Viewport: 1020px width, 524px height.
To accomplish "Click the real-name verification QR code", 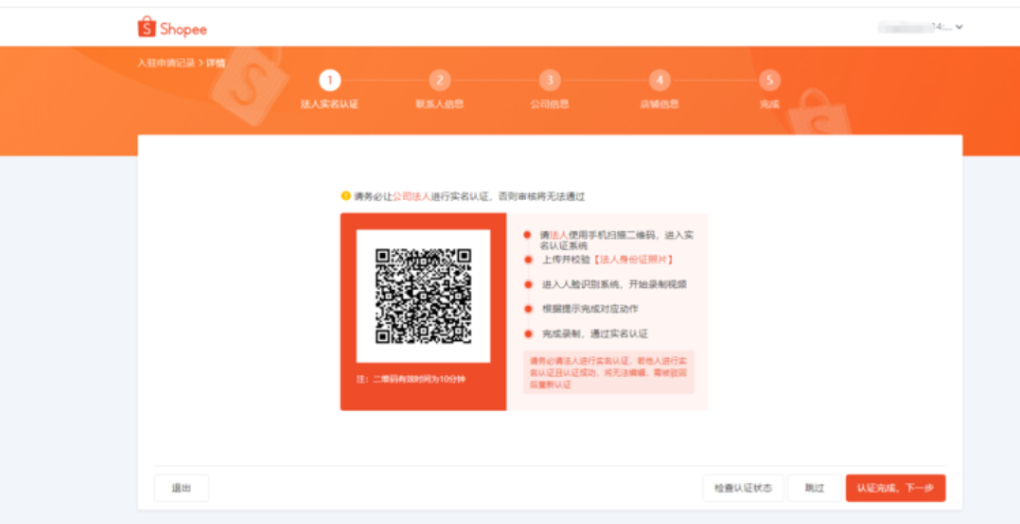I will (423, 296).
